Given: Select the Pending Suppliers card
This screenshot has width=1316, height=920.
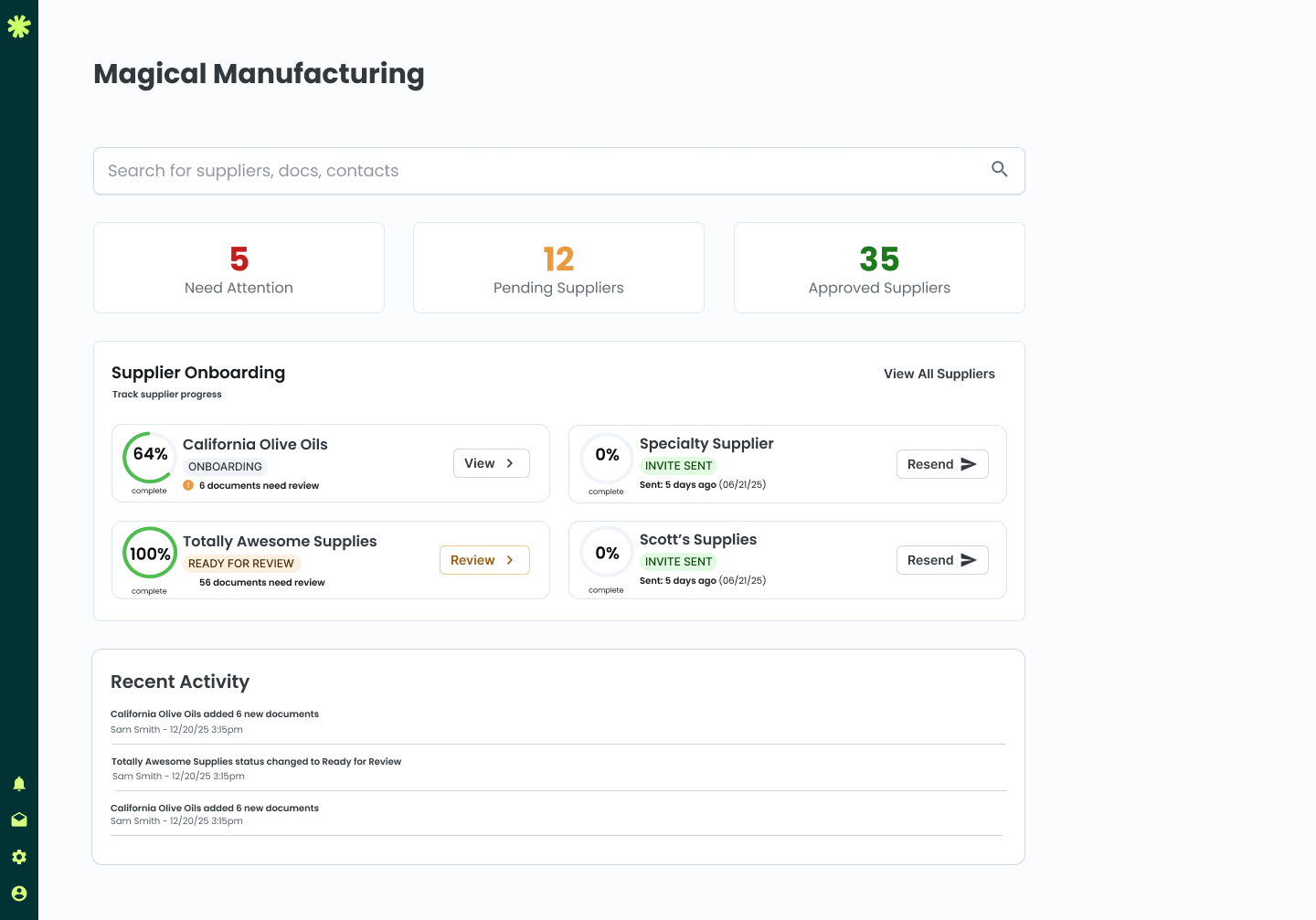Looking at the screenshot, I should pyautogui.click(x=558, y=268).
